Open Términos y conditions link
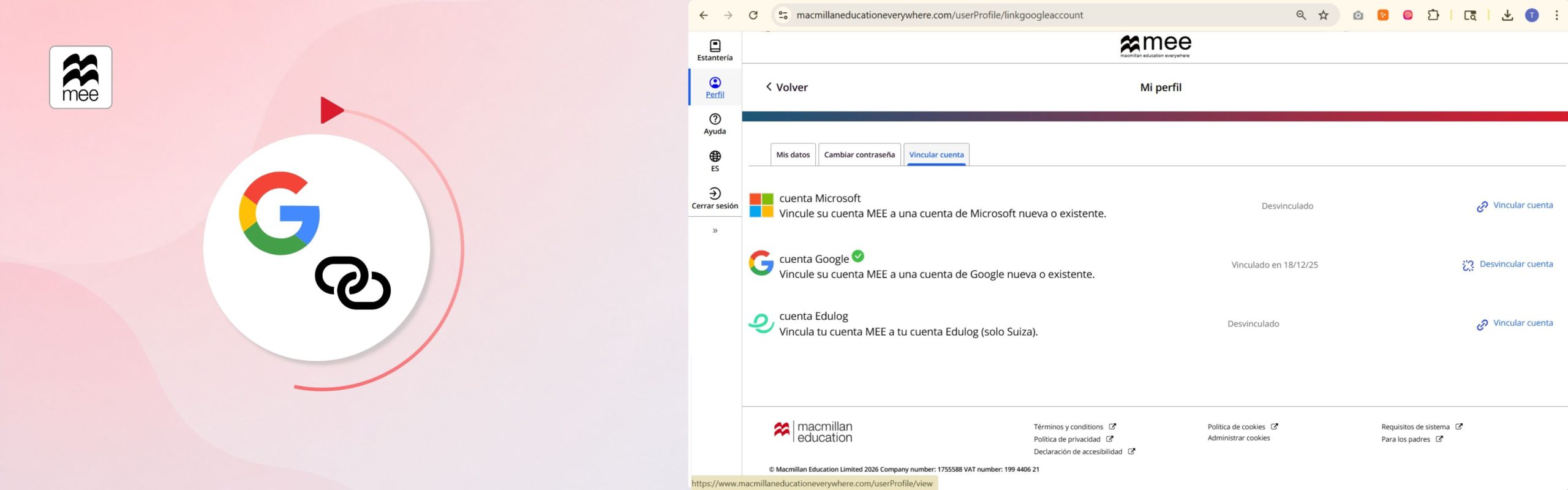Image resolution: width=1568 pixels, height=490 pixels. point(1075,427)
